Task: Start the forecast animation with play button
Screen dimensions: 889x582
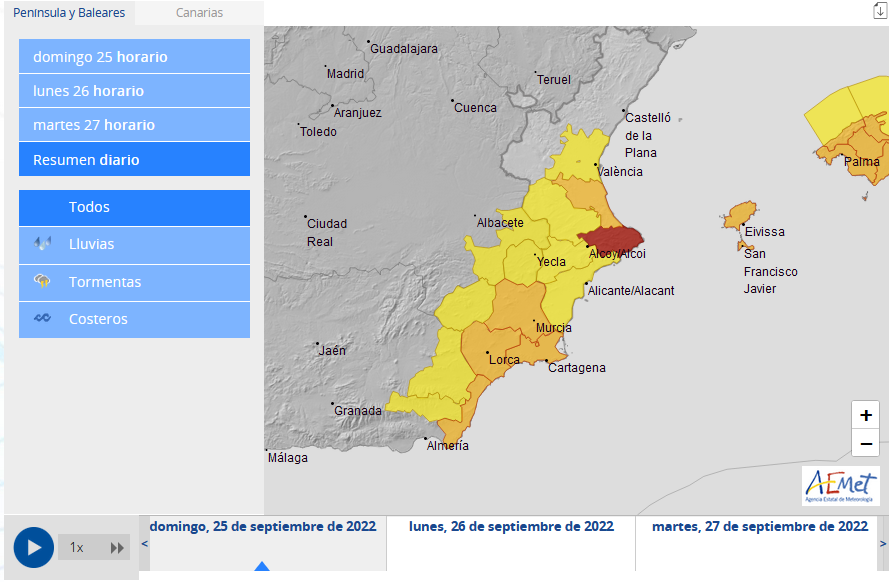Action: click(33, 547)
